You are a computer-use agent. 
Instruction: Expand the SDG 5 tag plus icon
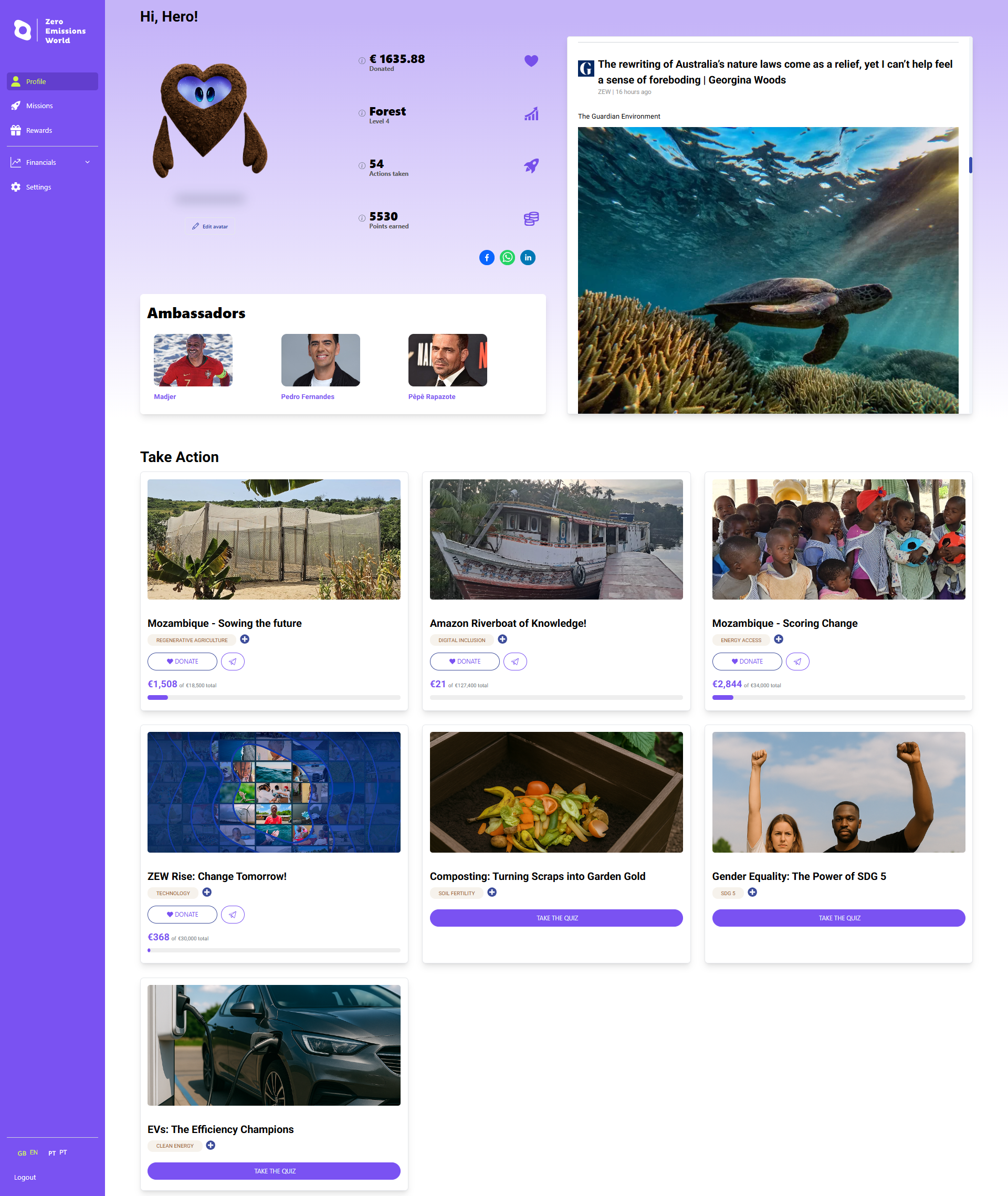click(x=752, y=893)
